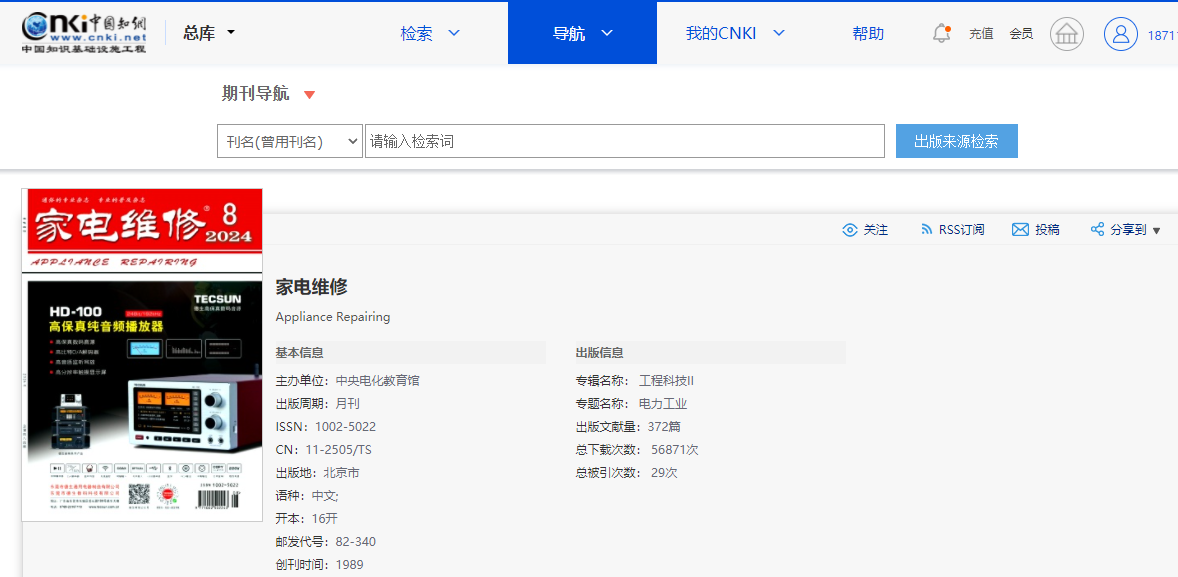Click the 总被引次数 29次 text
1178x577 pixels.
[627, 473]
